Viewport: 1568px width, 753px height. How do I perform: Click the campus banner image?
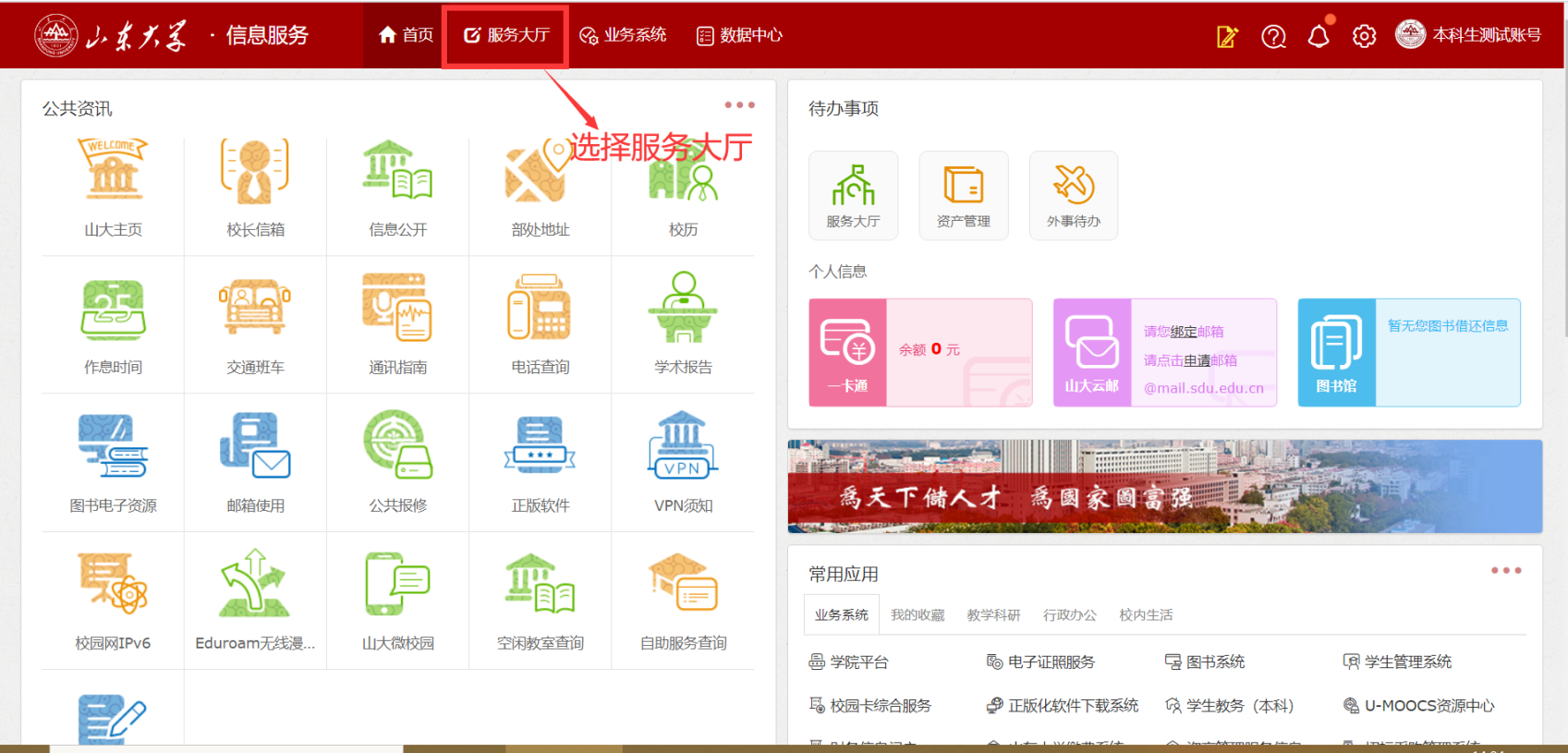pyautogui.click(x=1165, y=486)
